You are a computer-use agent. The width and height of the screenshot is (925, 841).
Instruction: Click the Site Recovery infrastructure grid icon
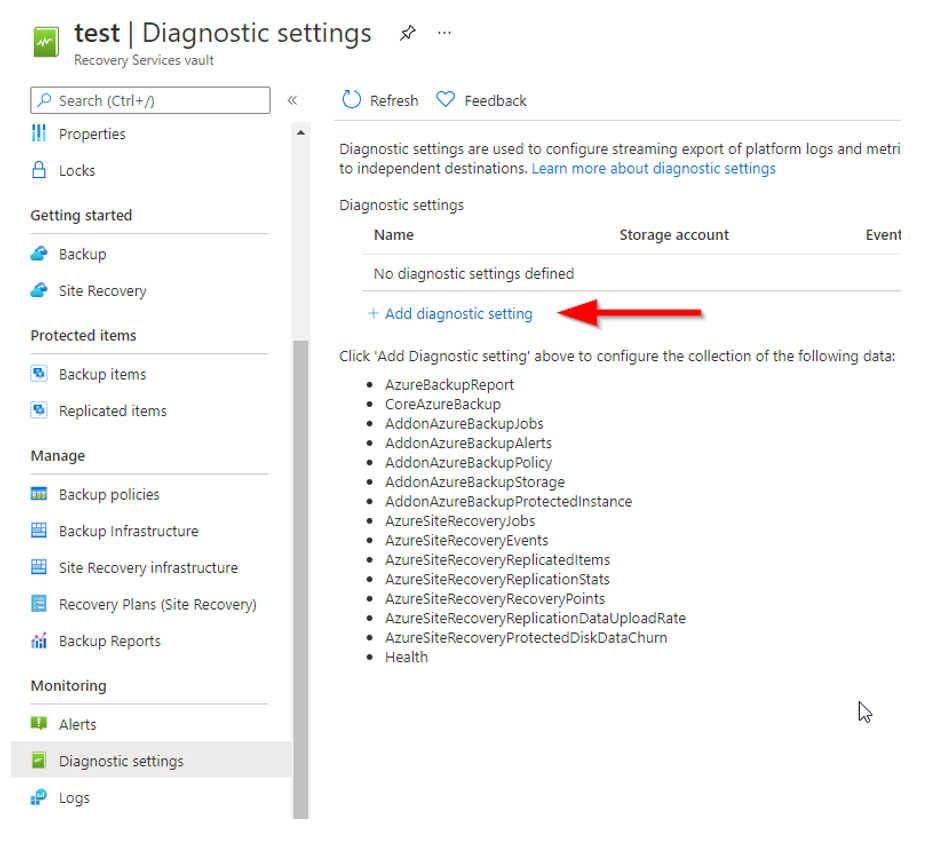39,567
